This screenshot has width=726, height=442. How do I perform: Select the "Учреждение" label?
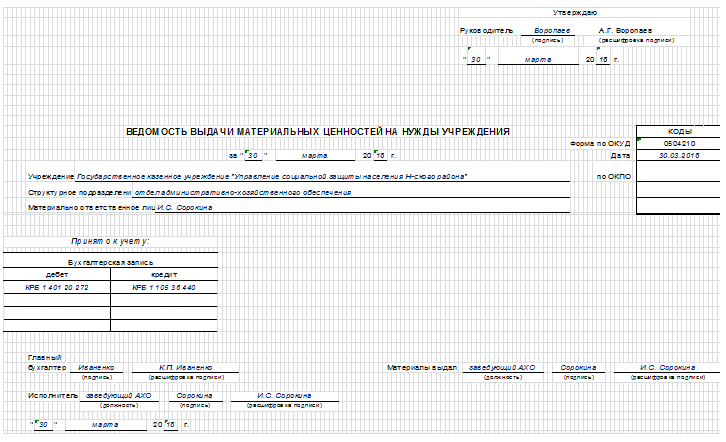[51, 176]
